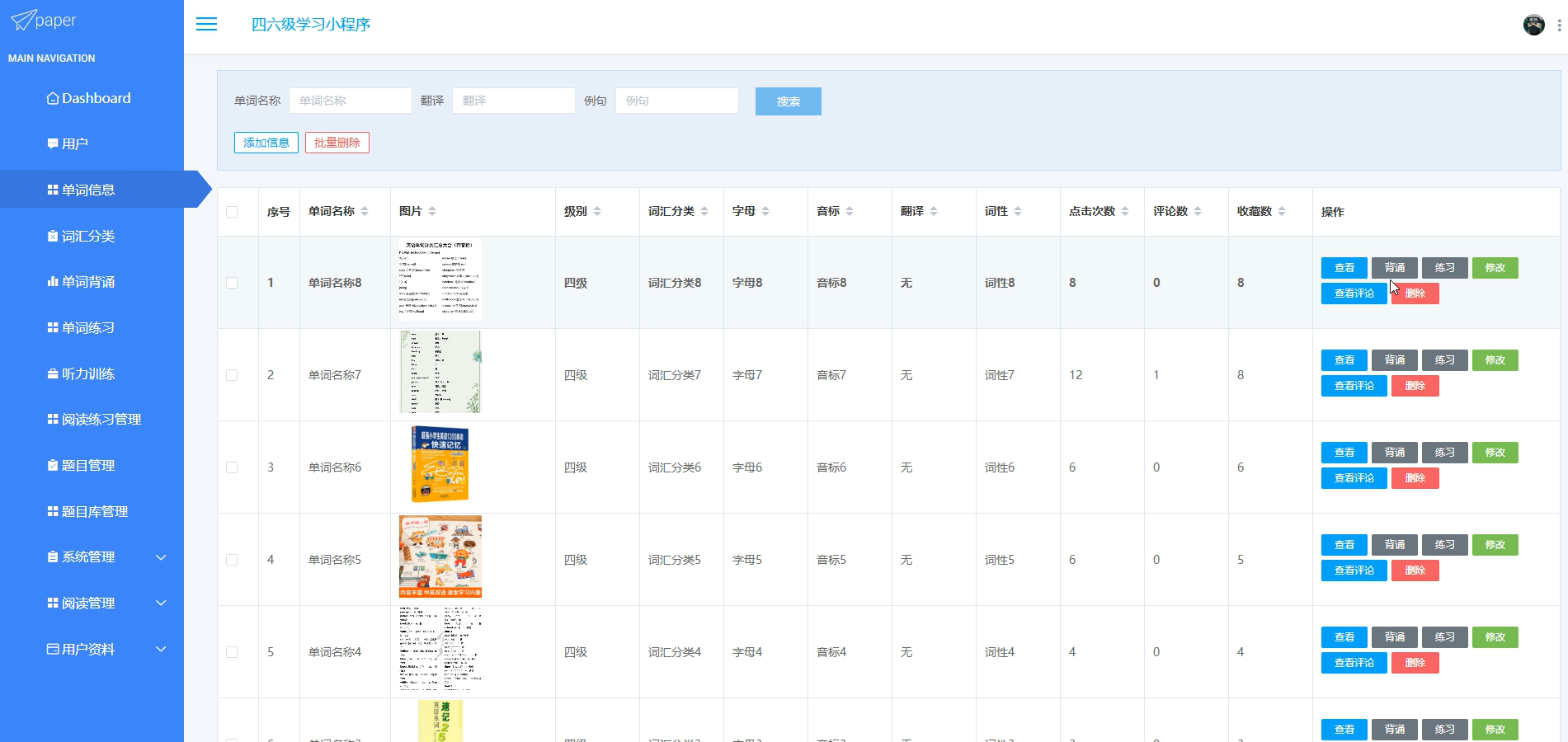Open image thumbnail of 单词名称5

pyautogui.click(x=440, y=556)
